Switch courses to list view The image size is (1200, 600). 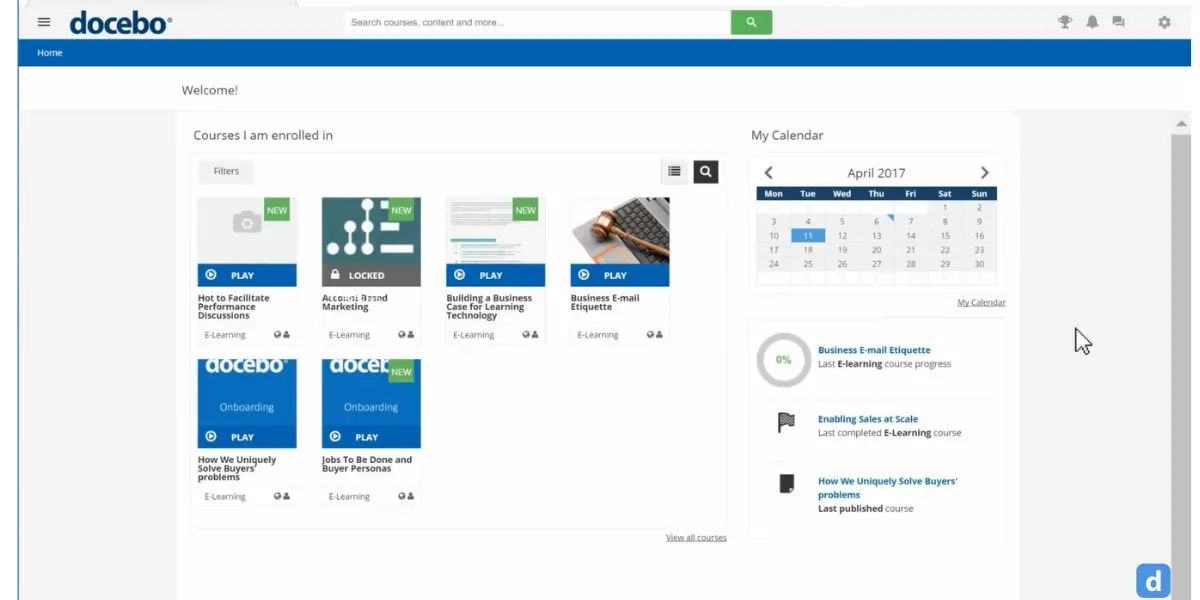(x=674, y=172)
